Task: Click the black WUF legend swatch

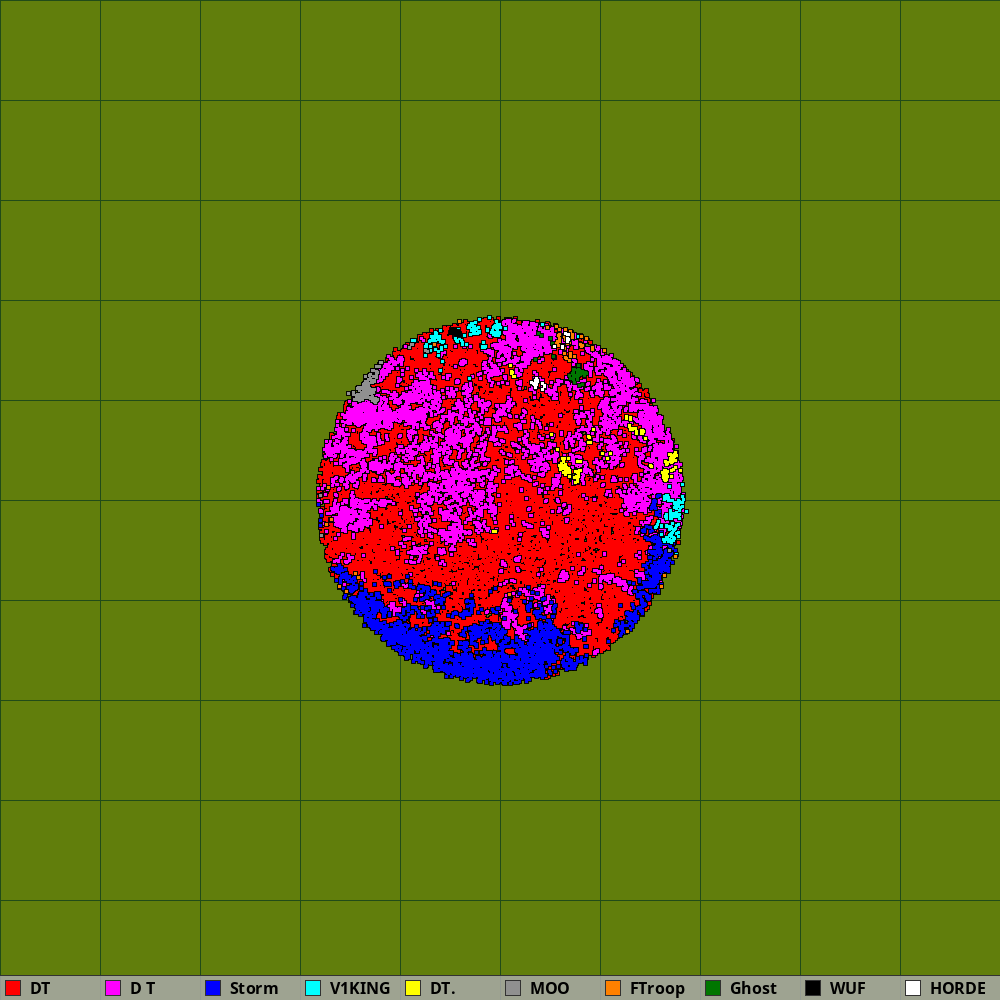Action: (x=813, y=988)
